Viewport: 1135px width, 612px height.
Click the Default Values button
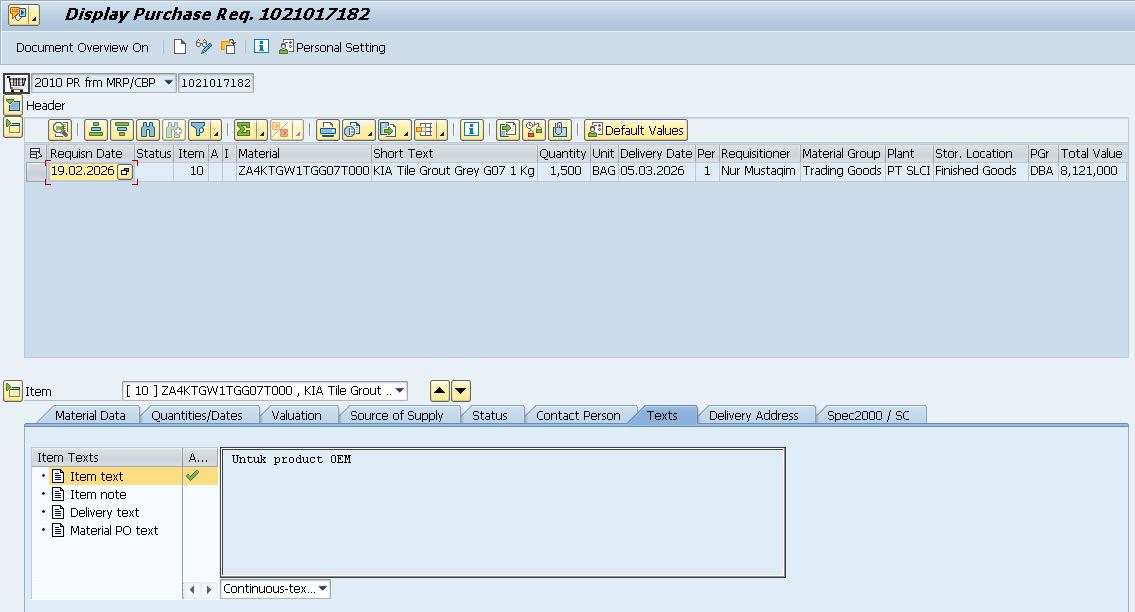[636, 130]
